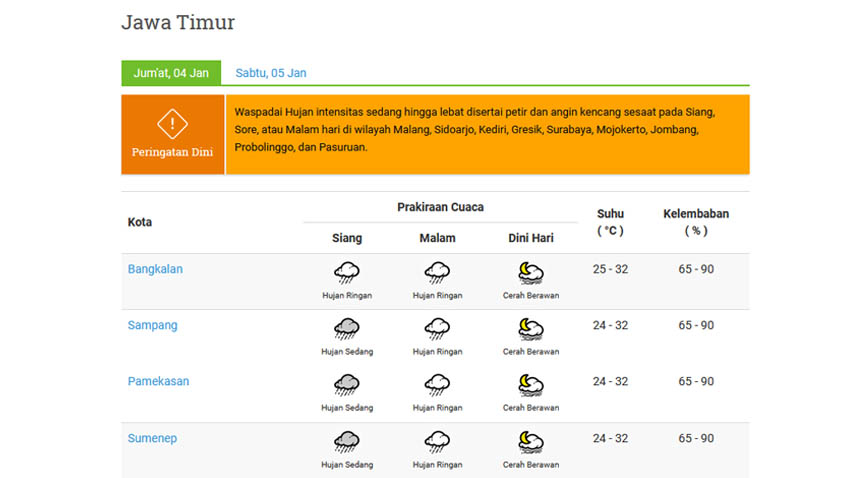This screenshot has width=850, height=478.
Task: Click Pamekasan temperature value 24 - 32
Action: (610, 382)
